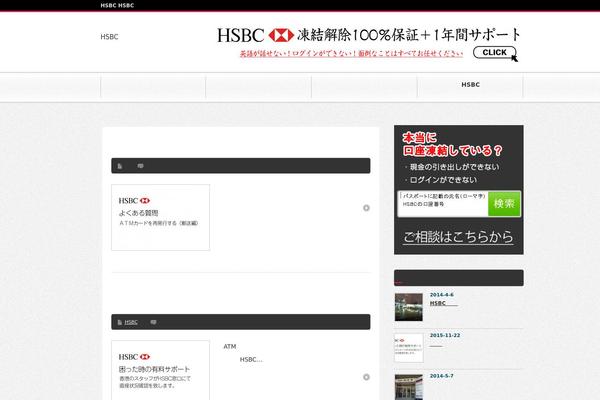Open the 2014-5-7 post thumbnail
The width and height of the screenshot is (600, 400).
click(x=409, y=387)
